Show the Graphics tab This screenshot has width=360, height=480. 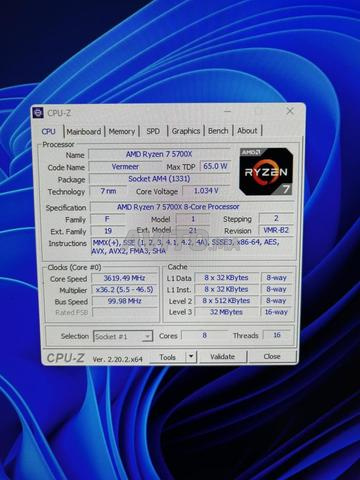186,131
